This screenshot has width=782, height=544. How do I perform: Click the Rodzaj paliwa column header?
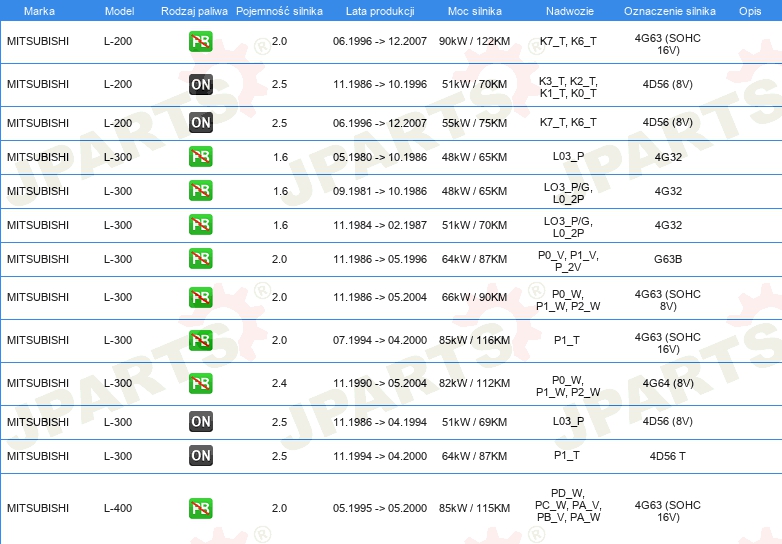pyautogui.click(x=194, y=11)
